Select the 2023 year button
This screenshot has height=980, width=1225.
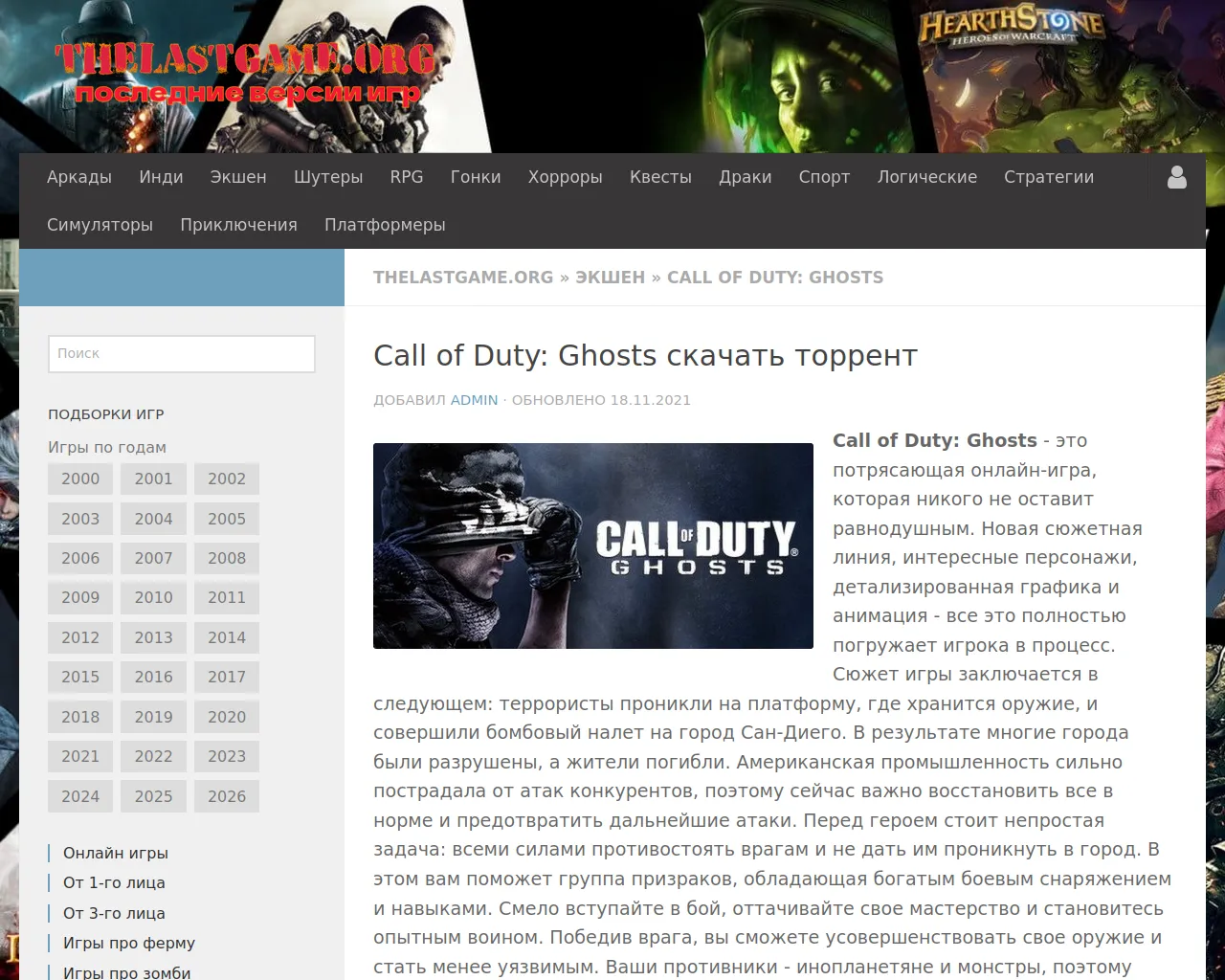[x=227, y=757]
